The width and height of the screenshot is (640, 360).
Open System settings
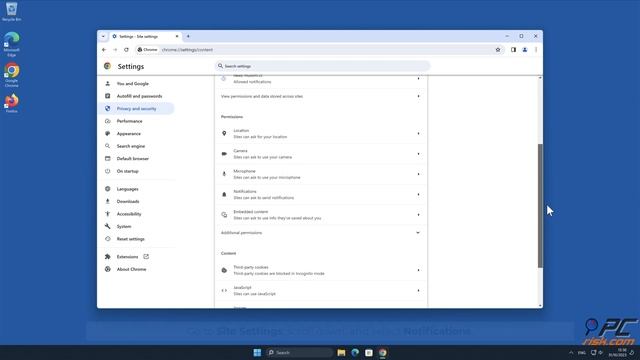point(124,227)
